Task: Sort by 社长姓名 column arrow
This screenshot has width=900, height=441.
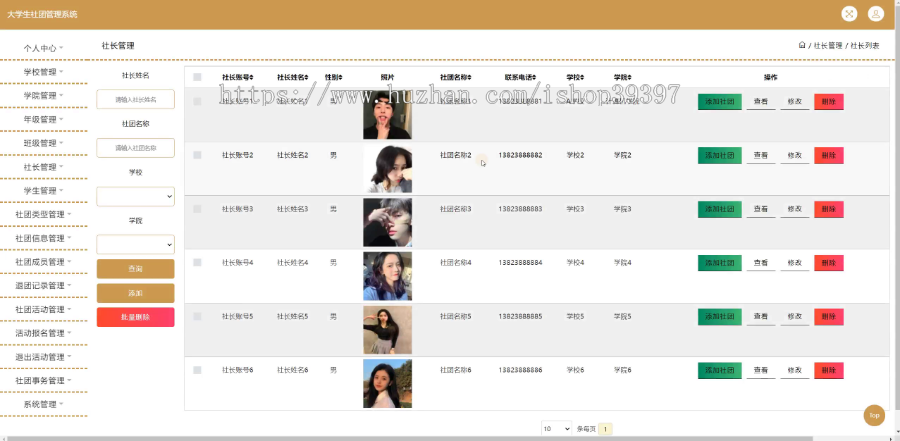Action: click(x=307, y=78)
